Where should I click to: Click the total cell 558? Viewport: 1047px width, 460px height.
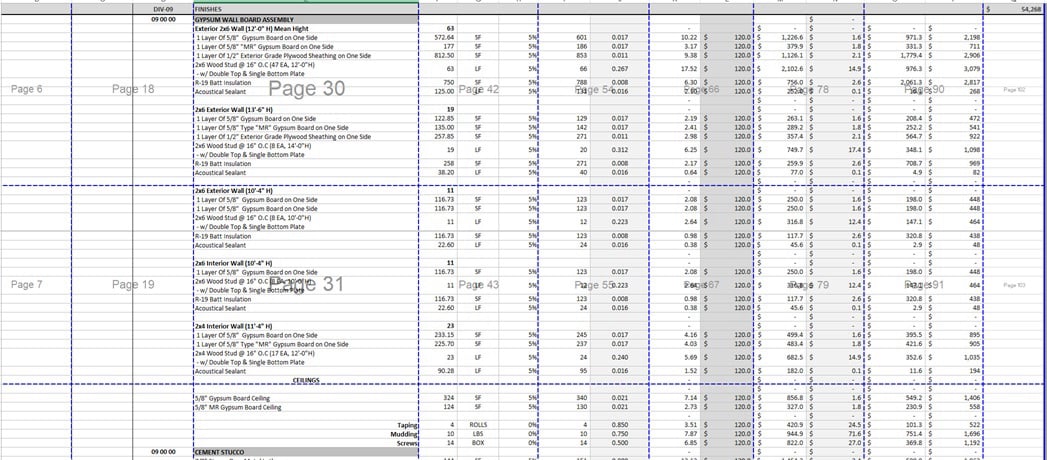click(x=954, y=407)
